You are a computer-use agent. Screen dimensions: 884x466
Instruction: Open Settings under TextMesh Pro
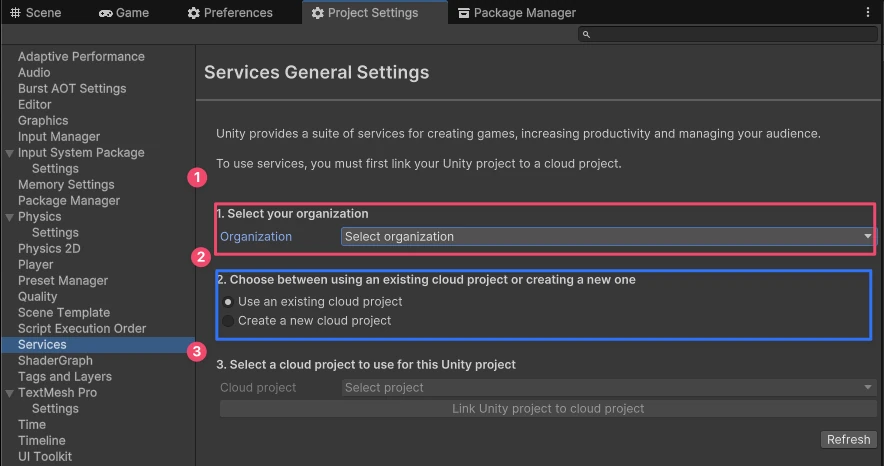pos(55,409)
